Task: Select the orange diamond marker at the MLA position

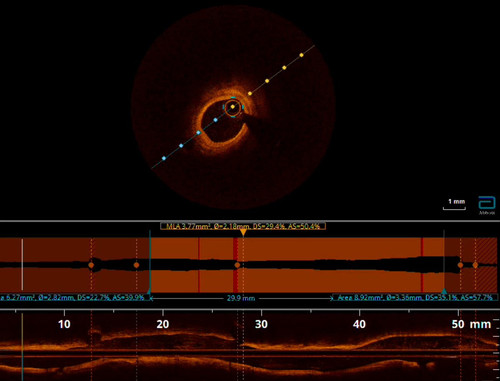Action: [x=237, y=265]
